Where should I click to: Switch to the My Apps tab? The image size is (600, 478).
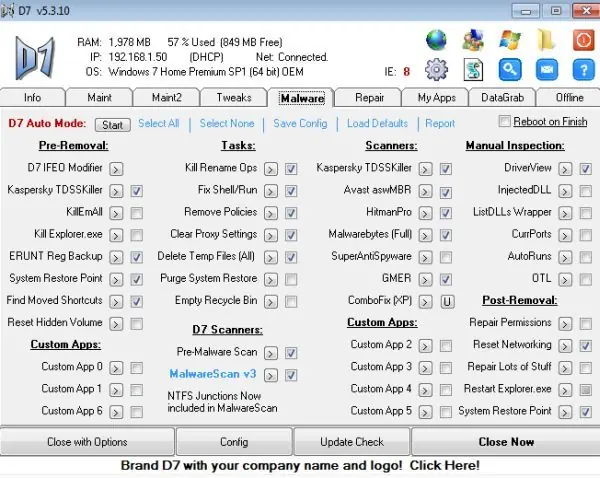tap(437, 98)
